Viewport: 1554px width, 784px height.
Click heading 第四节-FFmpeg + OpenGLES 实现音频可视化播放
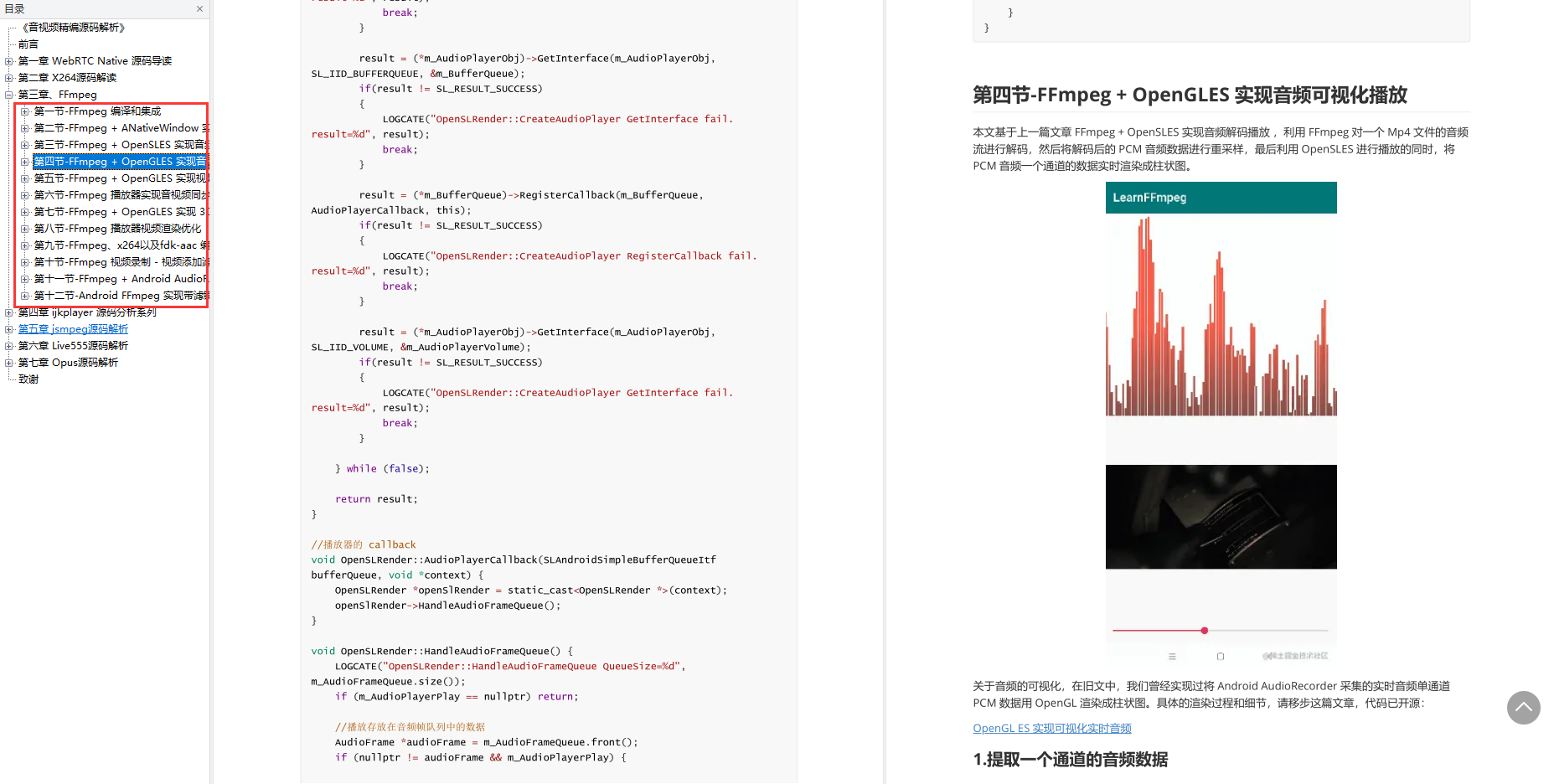1190,95
